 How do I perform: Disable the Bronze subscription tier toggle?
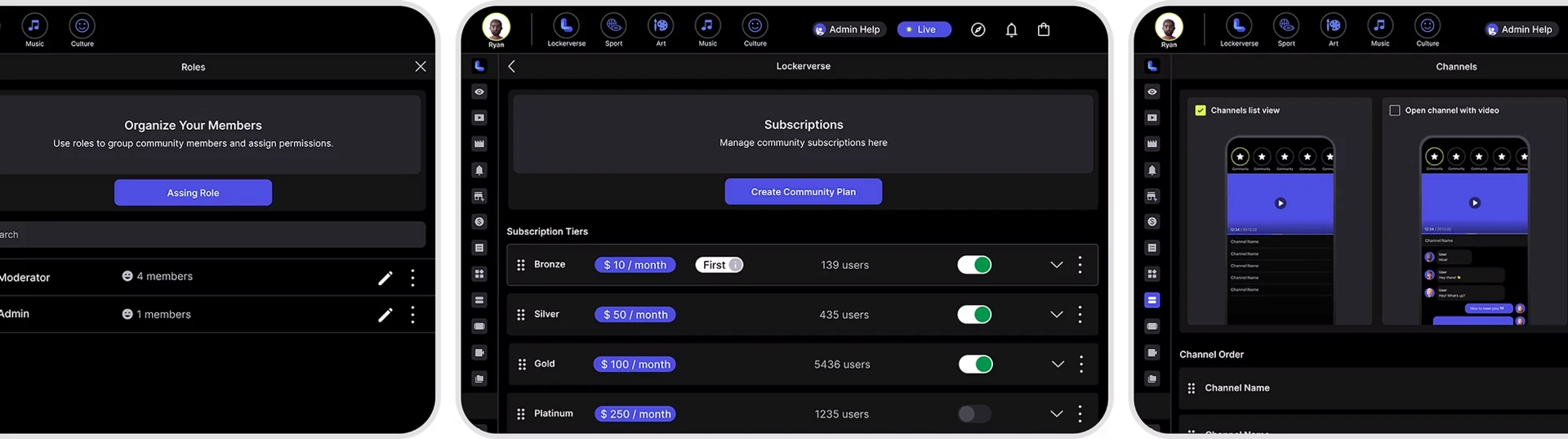(974, 265)
